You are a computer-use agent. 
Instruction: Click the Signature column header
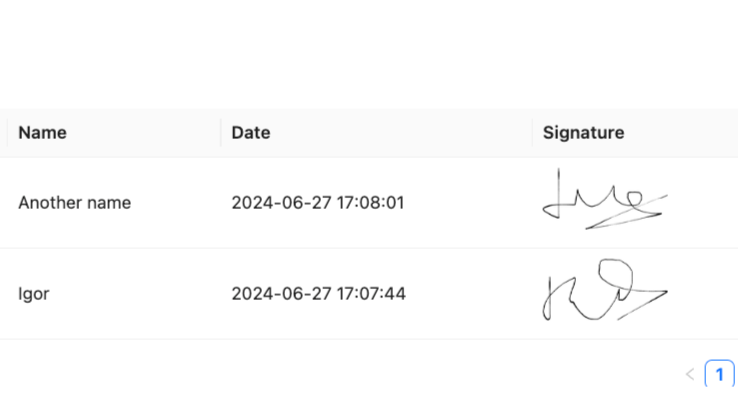pyautogui.click(x=583, y=132)
